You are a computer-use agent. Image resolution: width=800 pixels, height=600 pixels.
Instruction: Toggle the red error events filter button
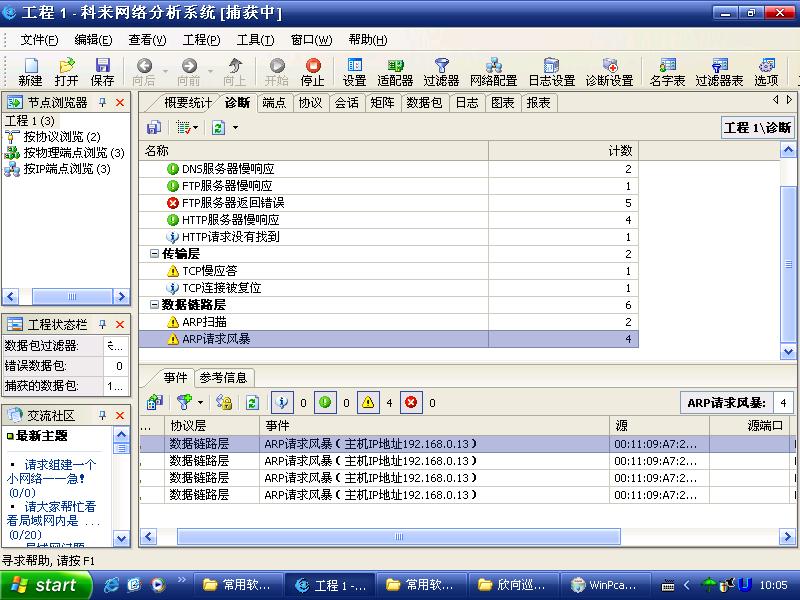pos(411,402)
